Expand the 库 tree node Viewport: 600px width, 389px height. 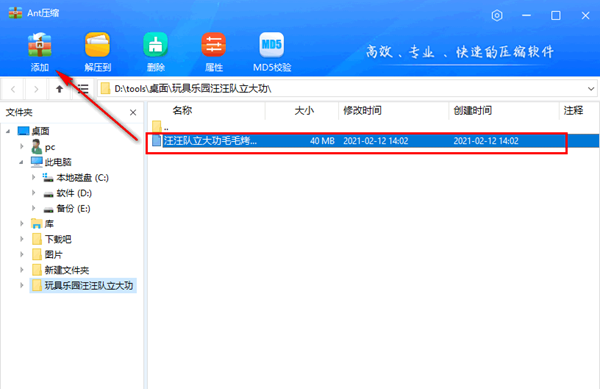(x=22, y=223)
